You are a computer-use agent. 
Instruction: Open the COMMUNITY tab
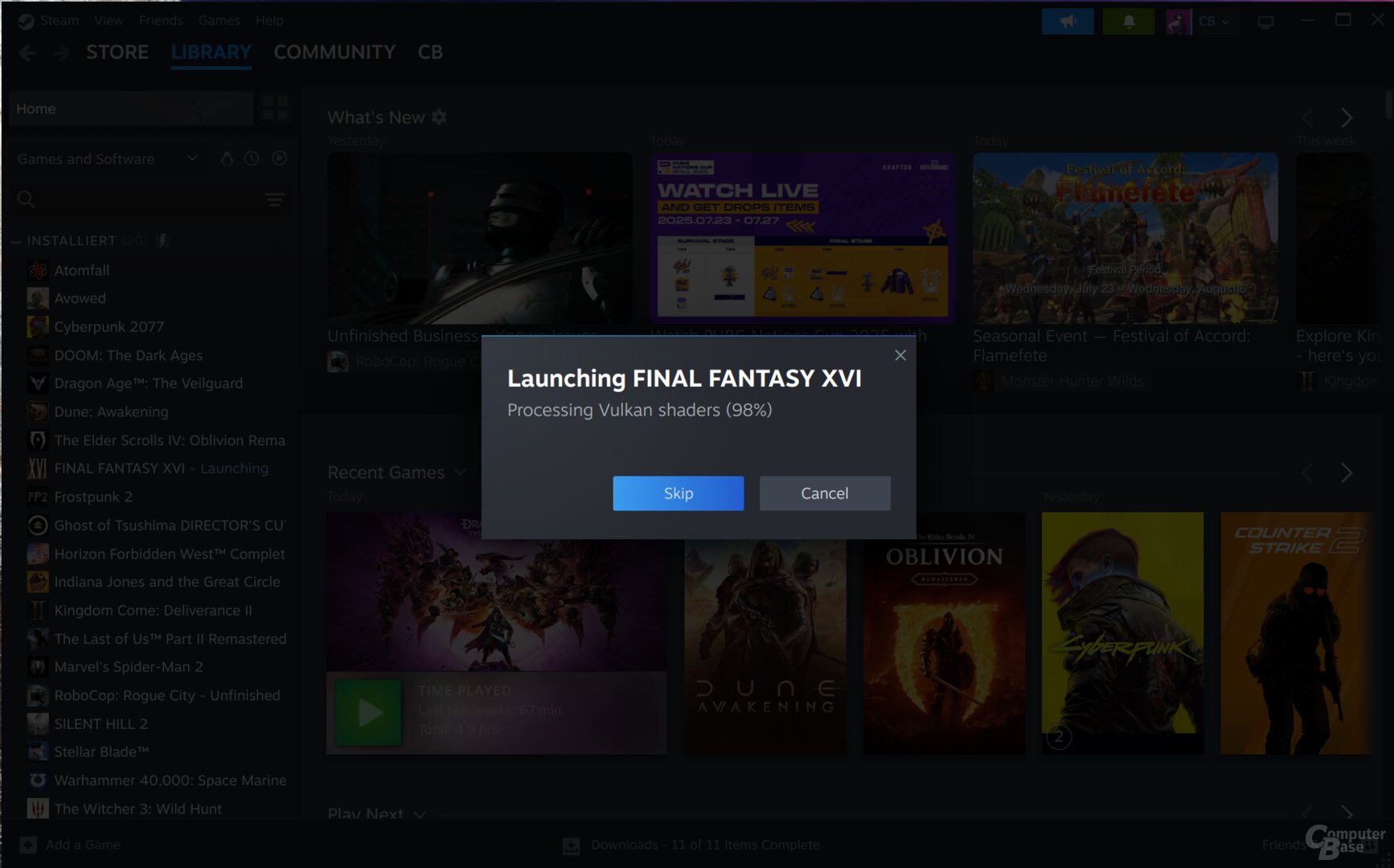[x=334, y=52]
